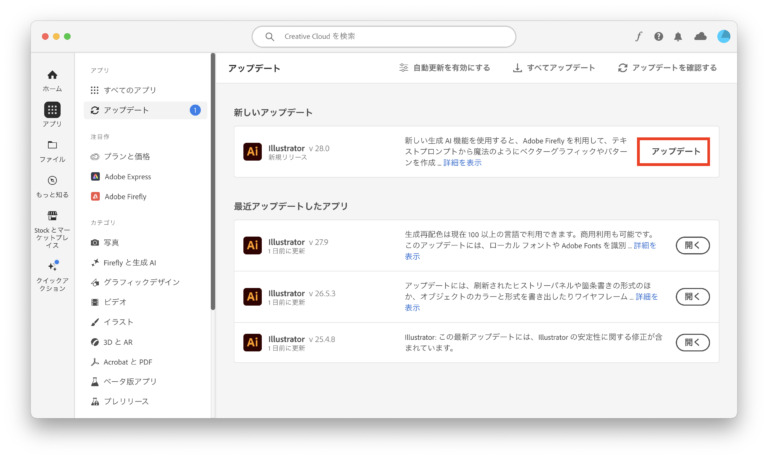Click 最近アップデートしたアプリ heading
This screenshot has width=768, height=459.
coord(290,206)
